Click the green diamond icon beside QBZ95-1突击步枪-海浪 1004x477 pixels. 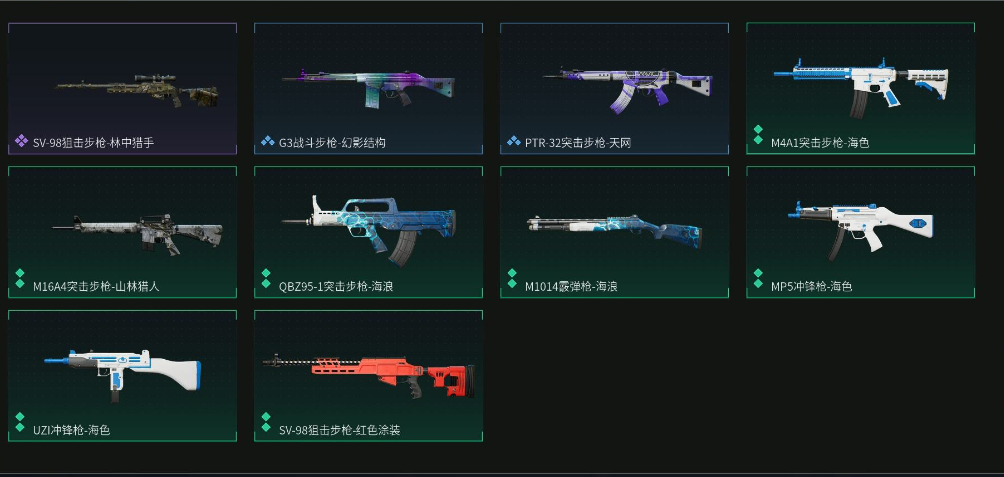click(x=266, y=278)
